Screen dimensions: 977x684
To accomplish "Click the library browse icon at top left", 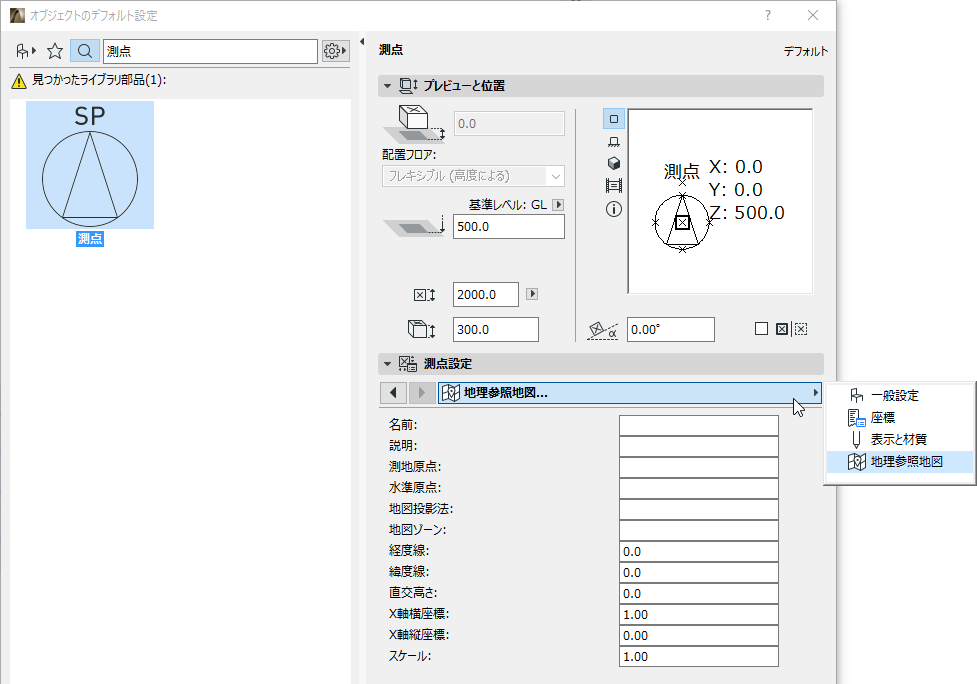I will pos(22,50).
